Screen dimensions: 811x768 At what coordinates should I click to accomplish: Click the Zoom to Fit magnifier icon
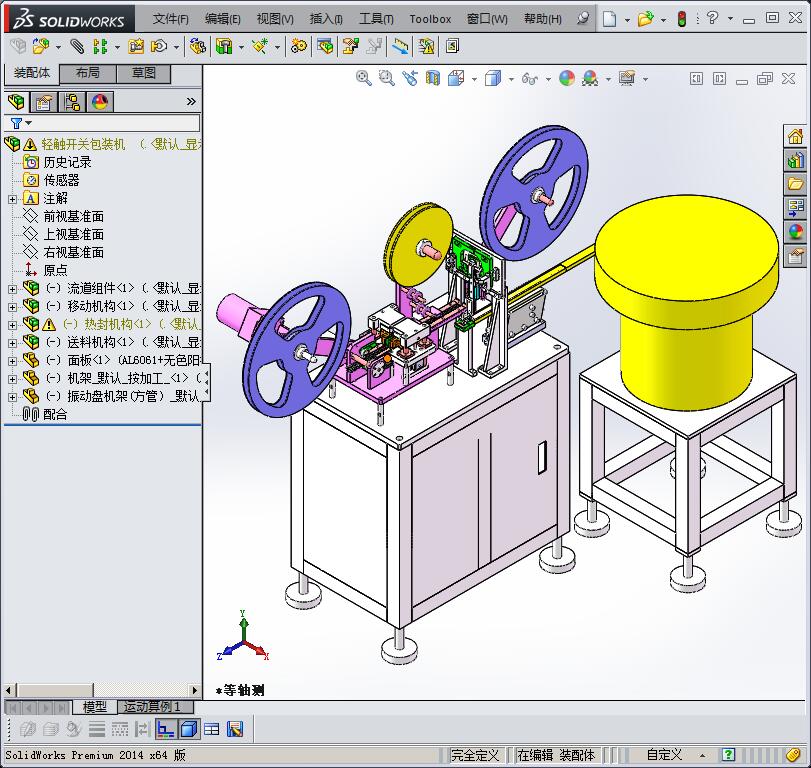coord(364,79)
